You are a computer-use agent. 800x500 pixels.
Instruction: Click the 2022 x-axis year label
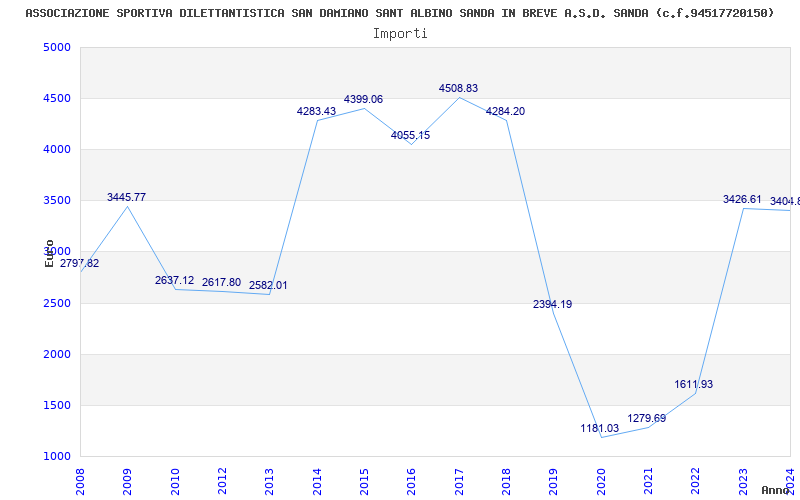[696, 481]
